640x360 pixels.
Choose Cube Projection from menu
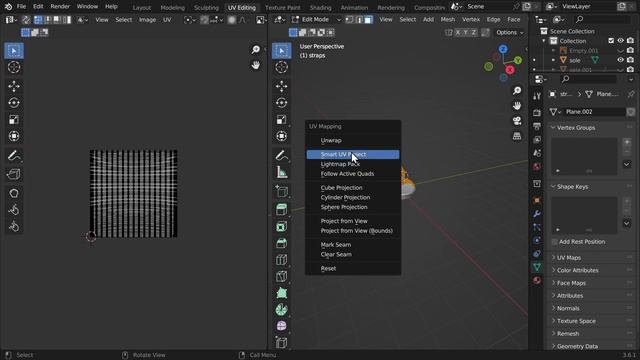(353, 188)
